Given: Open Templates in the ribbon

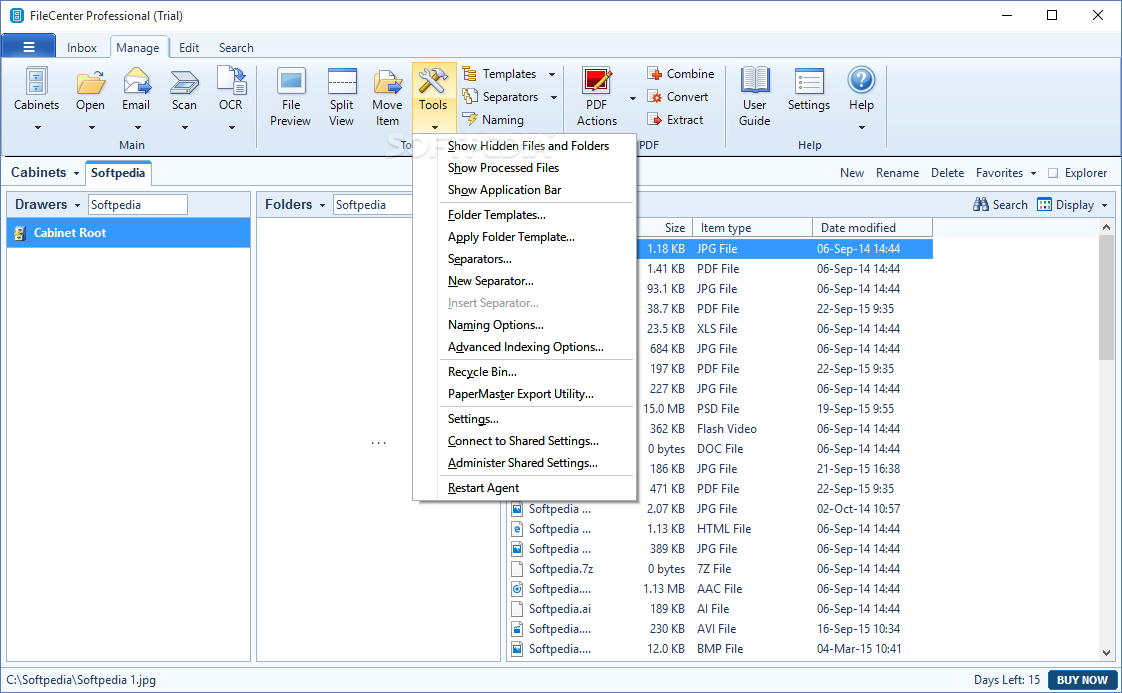Looking at the screenshot, I should click(500, 74).
